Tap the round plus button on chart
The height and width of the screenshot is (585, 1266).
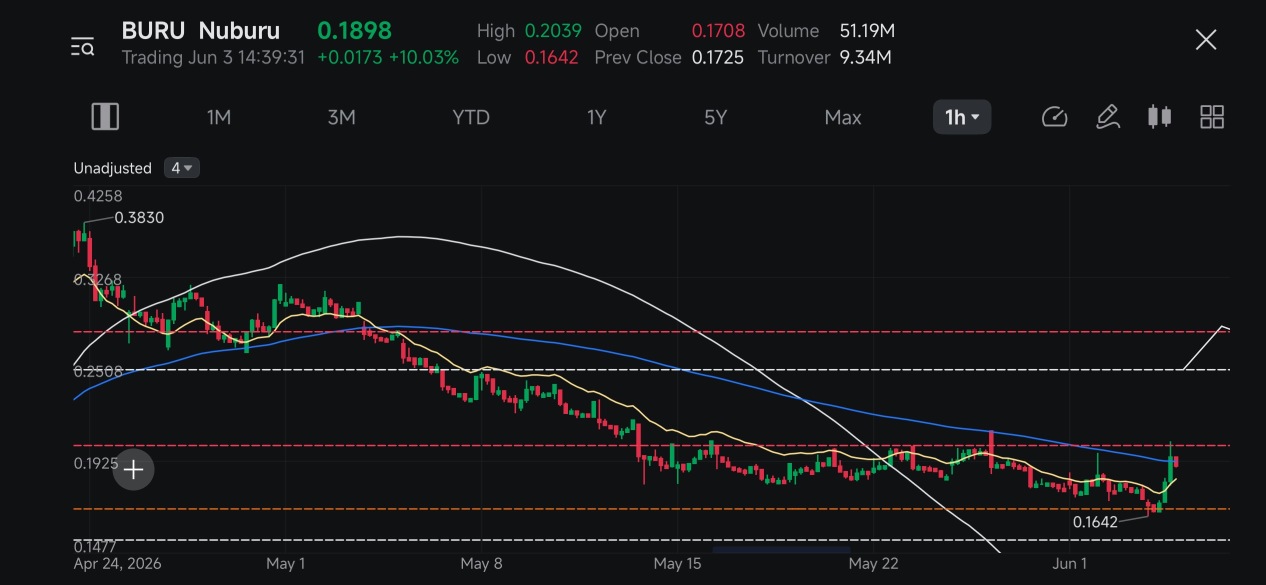pyautogui.click(x=133, y=469)
